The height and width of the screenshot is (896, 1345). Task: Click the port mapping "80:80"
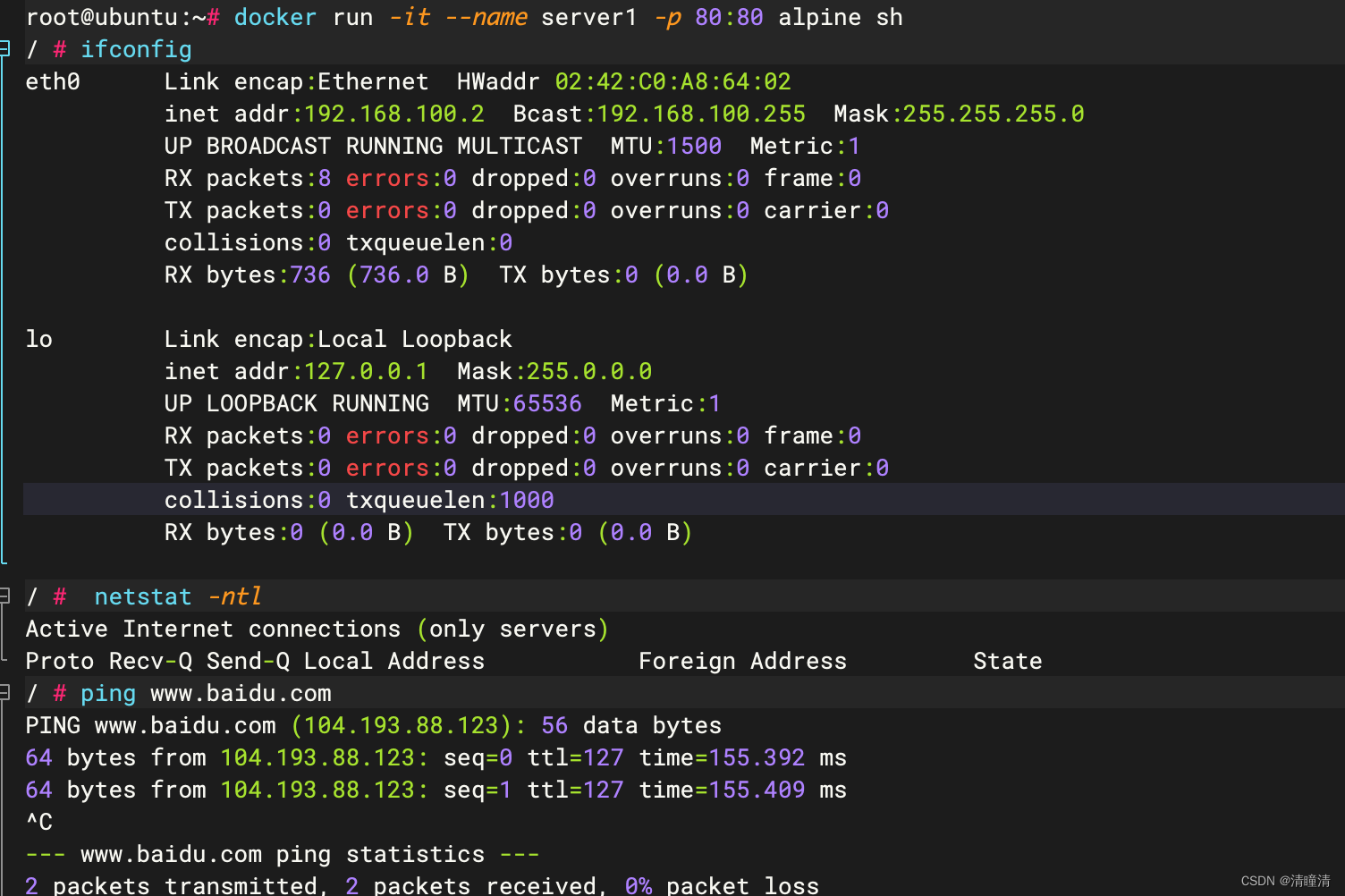(729, 17)
